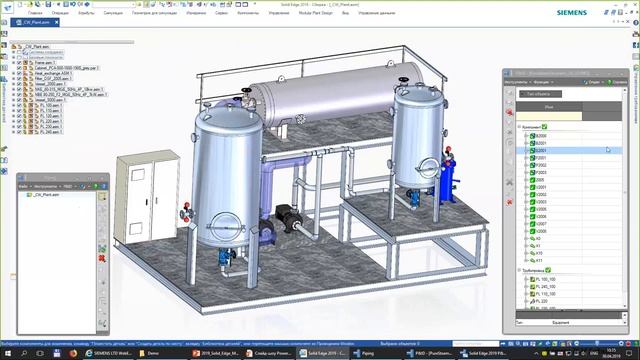
Task: Toggle the Компонент group green checkbox
Action: point(544,127)
